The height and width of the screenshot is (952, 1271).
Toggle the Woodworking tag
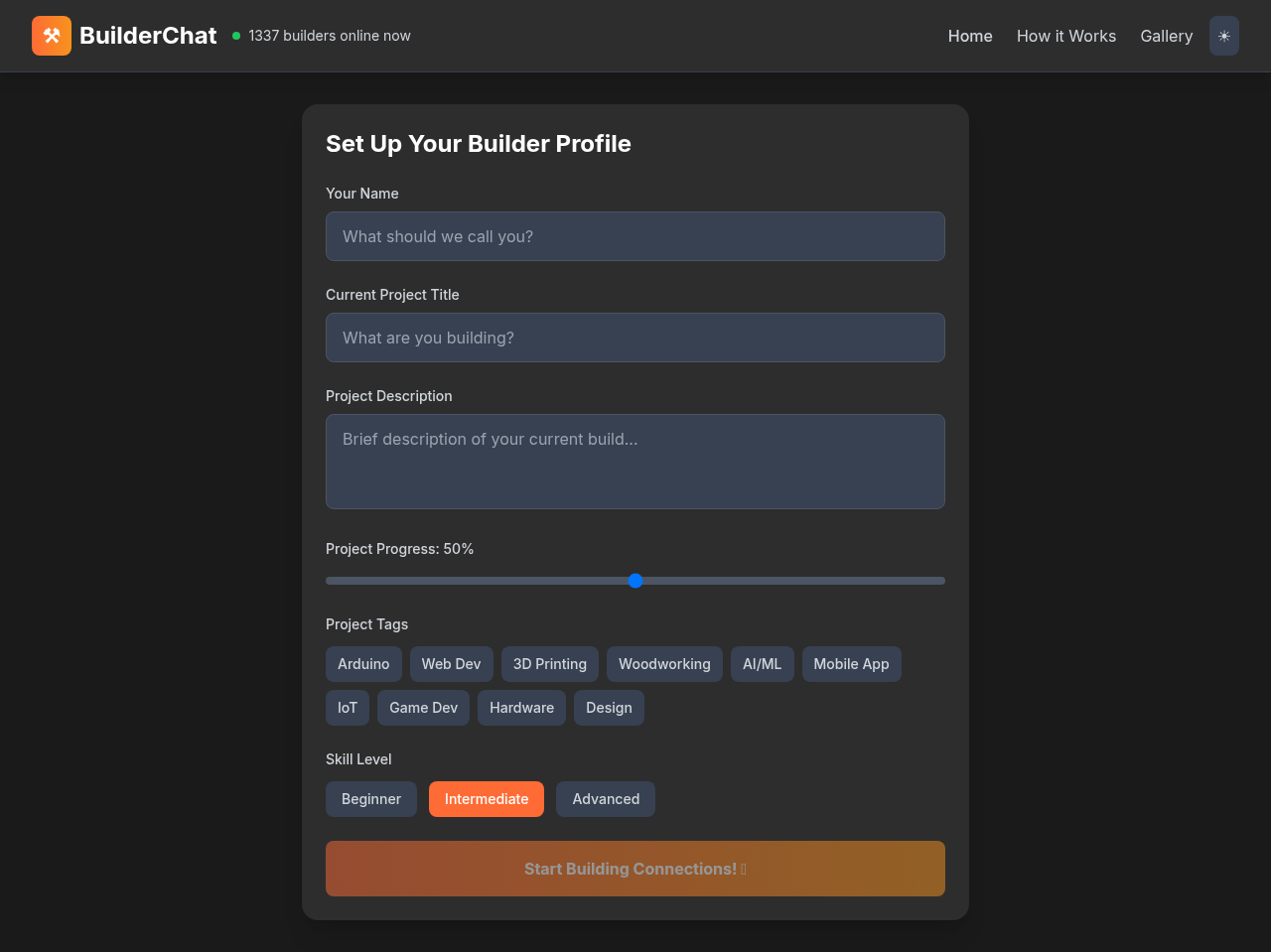click(664, 663)
